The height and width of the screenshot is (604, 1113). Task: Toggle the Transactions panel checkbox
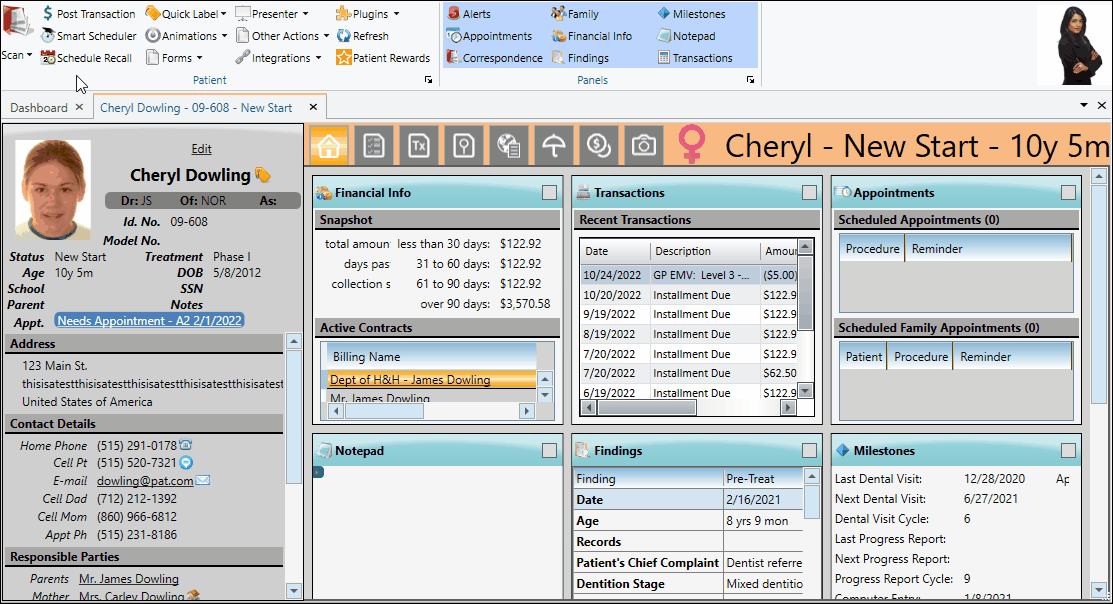click(809, 193)
